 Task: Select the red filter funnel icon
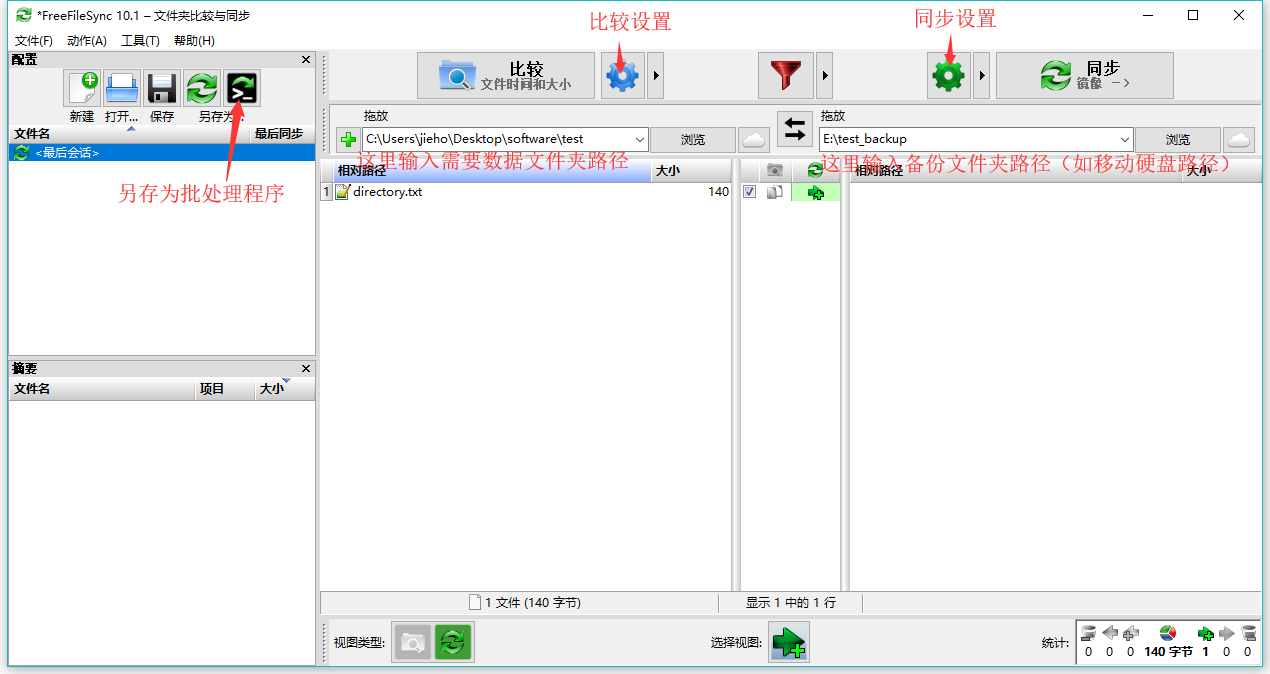coord(787,74)
